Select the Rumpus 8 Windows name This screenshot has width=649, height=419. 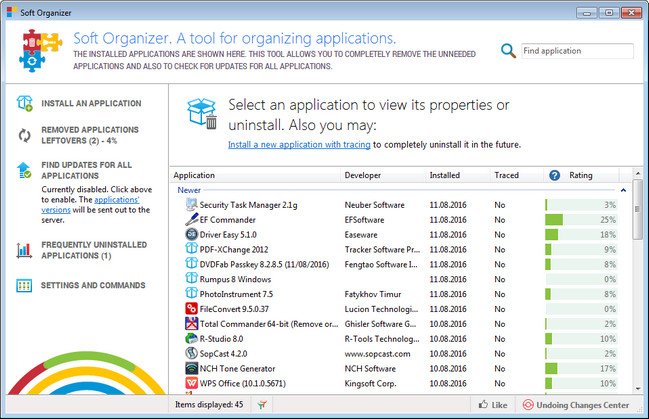(x=235, y=279)
